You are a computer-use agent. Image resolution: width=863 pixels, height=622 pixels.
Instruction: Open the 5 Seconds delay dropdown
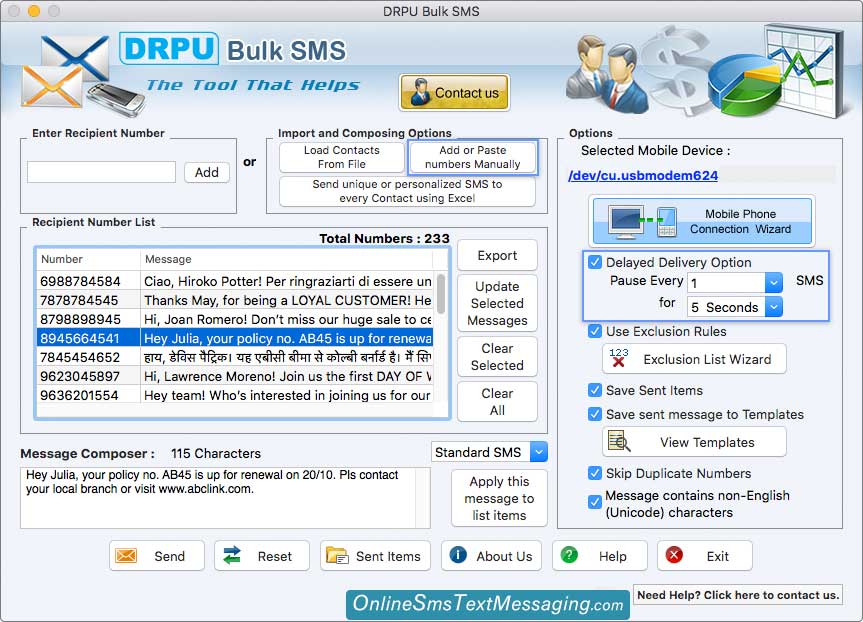pos(773,307)
